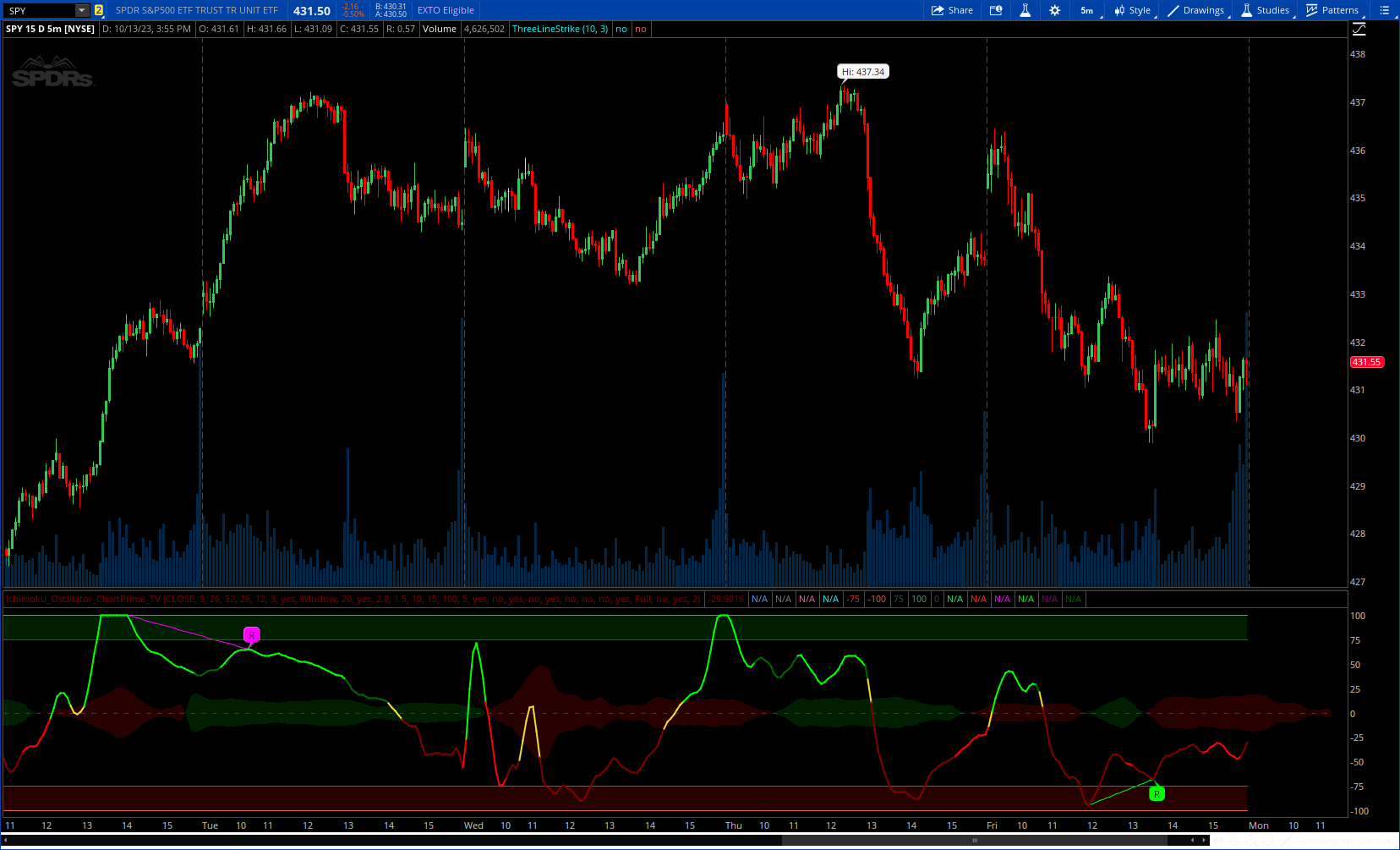Click the bid/ask B: 430.31 text
This screenshot has width=1400, height=850.
(x=391, y=7)
